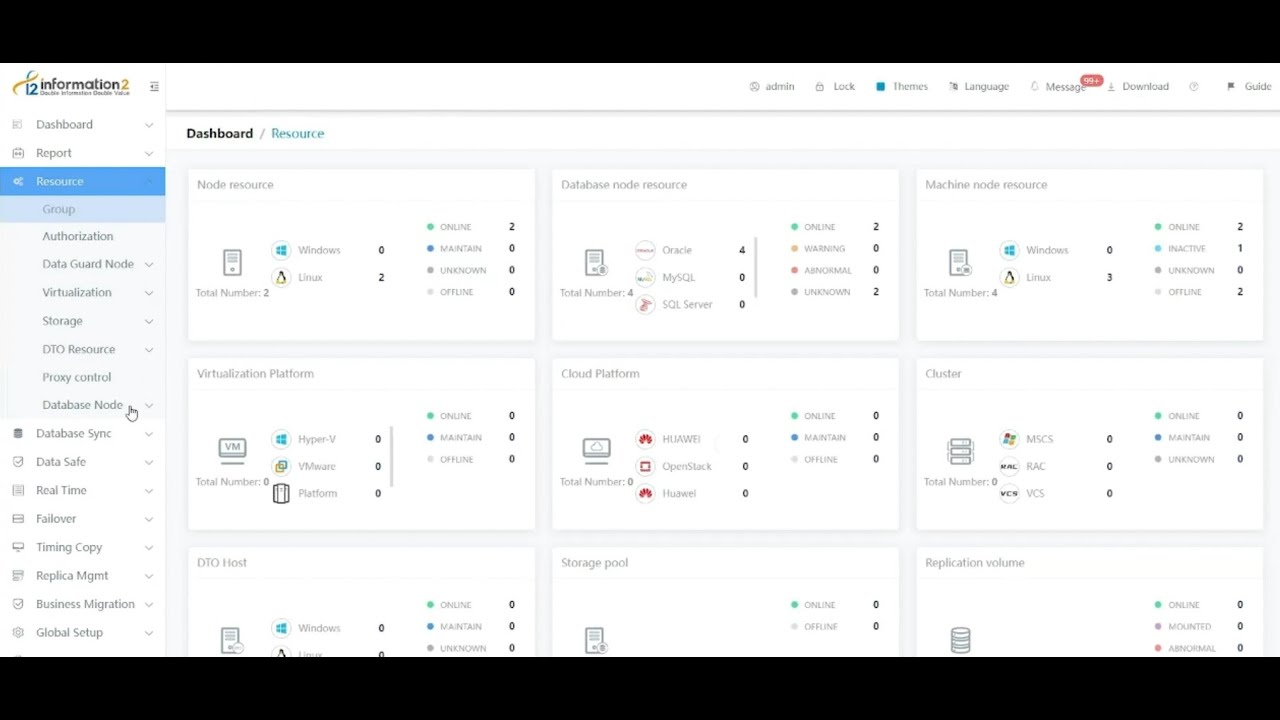Click the WARNING status label
The height and width of the screenshot is (720, 1280).
[x=825, y=249]
